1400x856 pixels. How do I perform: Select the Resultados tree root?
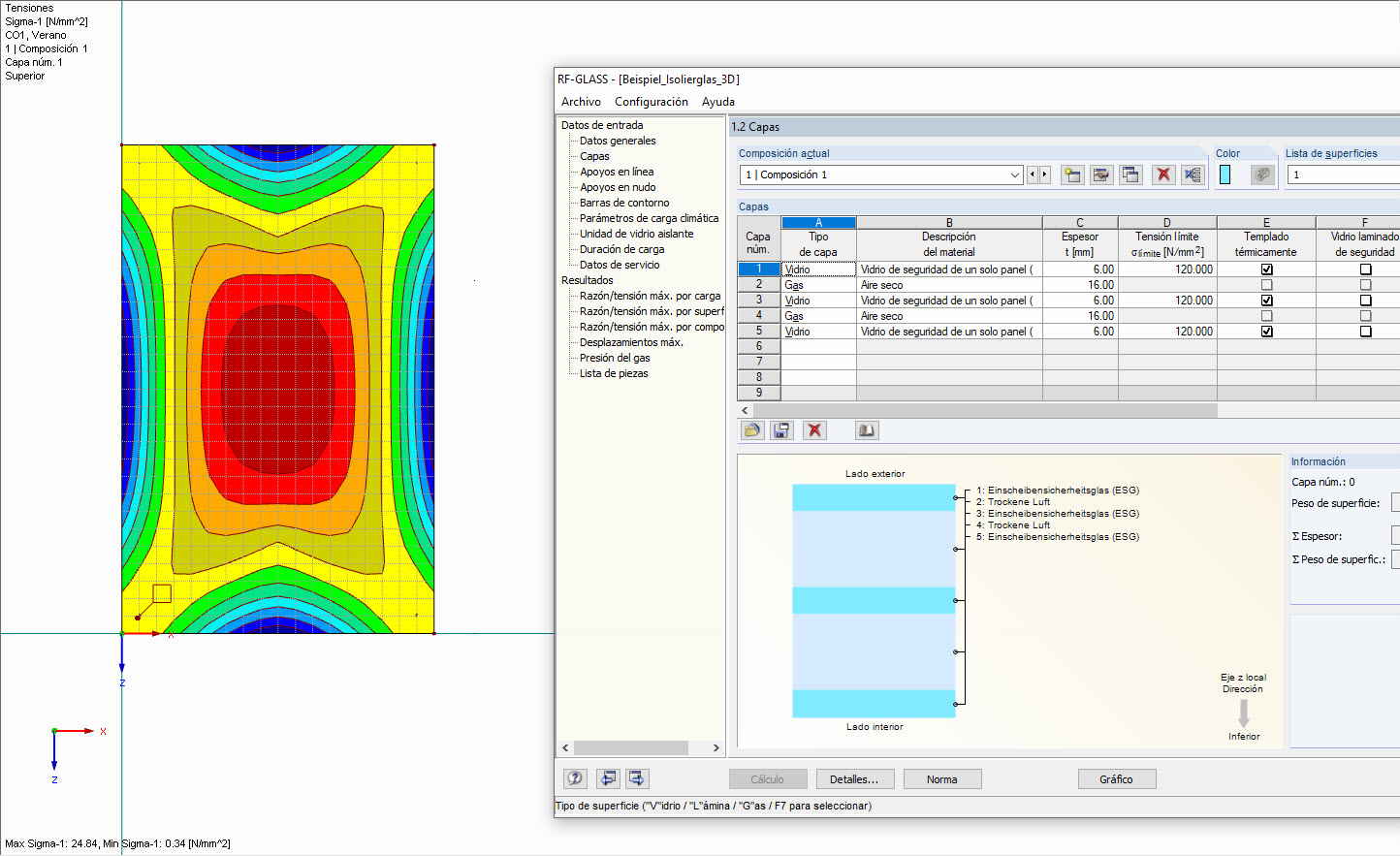[587, 280]
